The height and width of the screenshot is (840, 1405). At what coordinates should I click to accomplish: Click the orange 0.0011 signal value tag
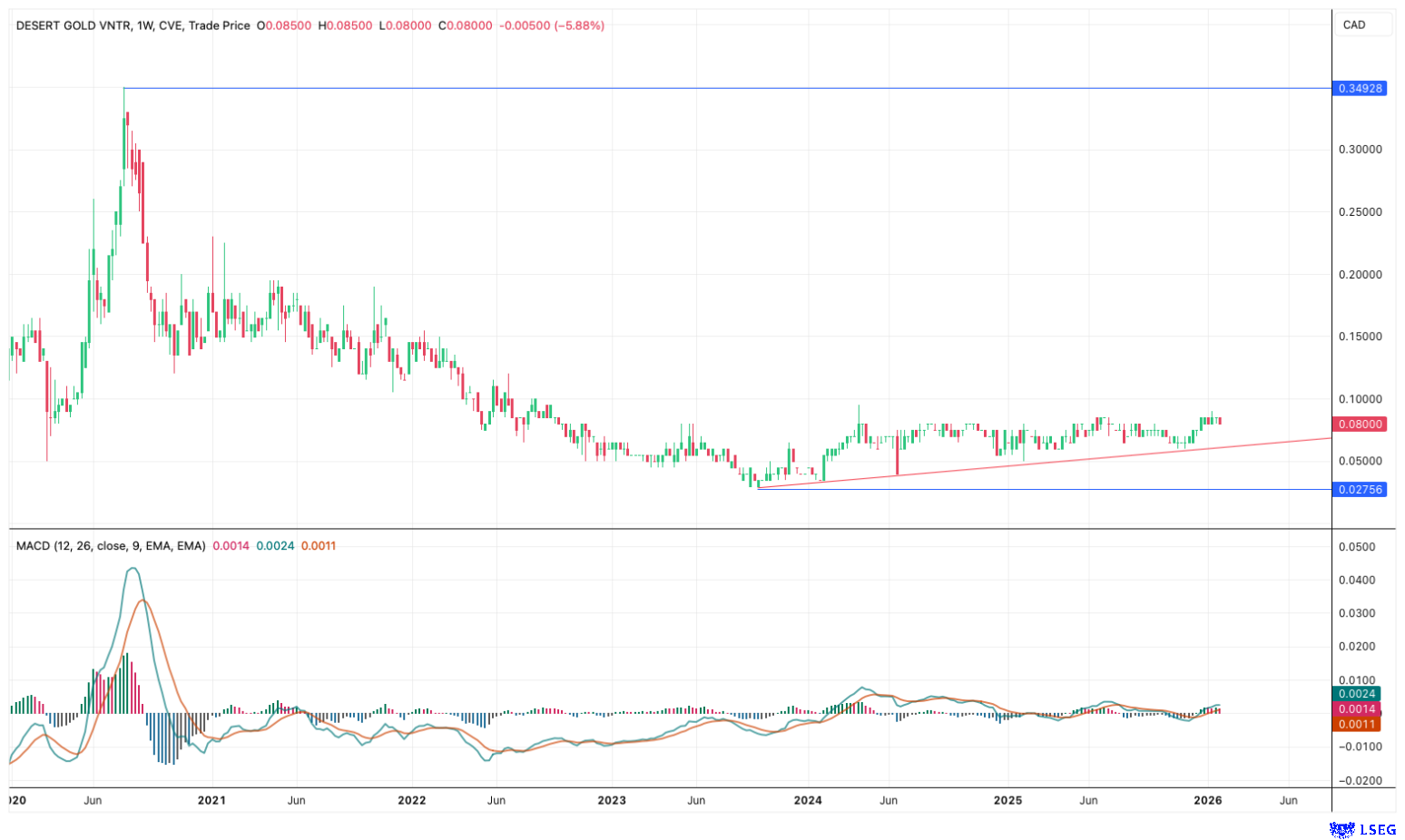coord(1356,724)
